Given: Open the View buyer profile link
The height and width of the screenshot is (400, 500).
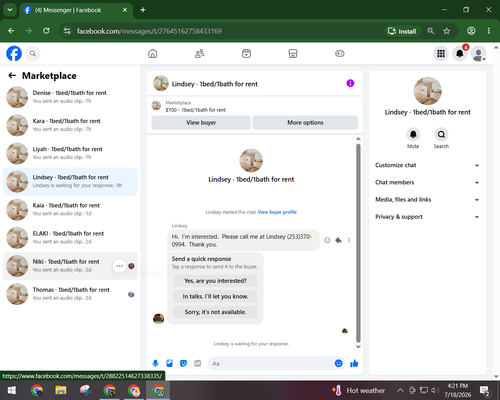Looking at the screenshot, I should tap(277, 212).
